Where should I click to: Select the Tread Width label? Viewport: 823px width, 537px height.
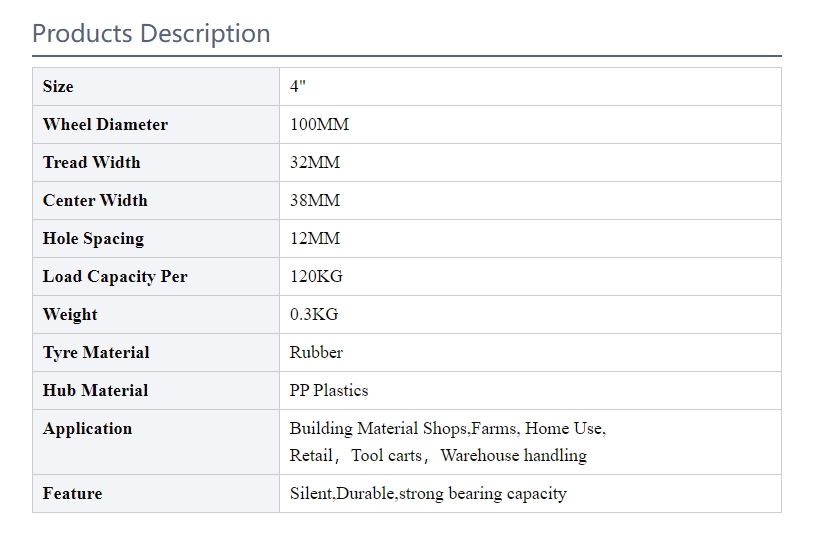(91, 162)
